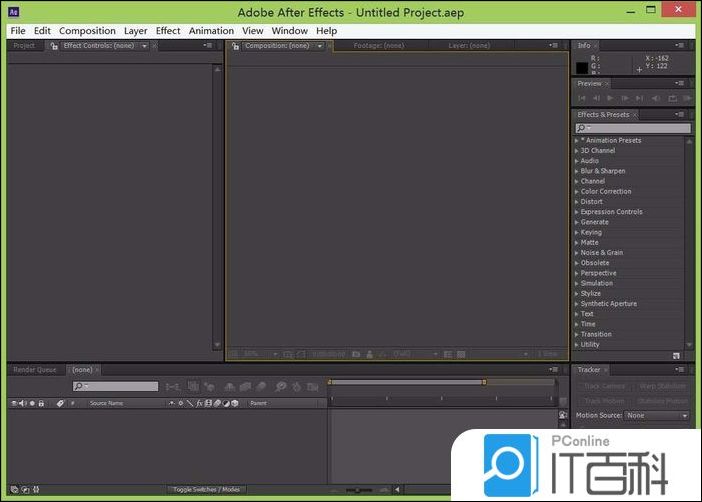The height and width of the screenshot is (502, 702).
Task: Click the Warp Stabilizer button in Tracker
Action: coord(662,386)
